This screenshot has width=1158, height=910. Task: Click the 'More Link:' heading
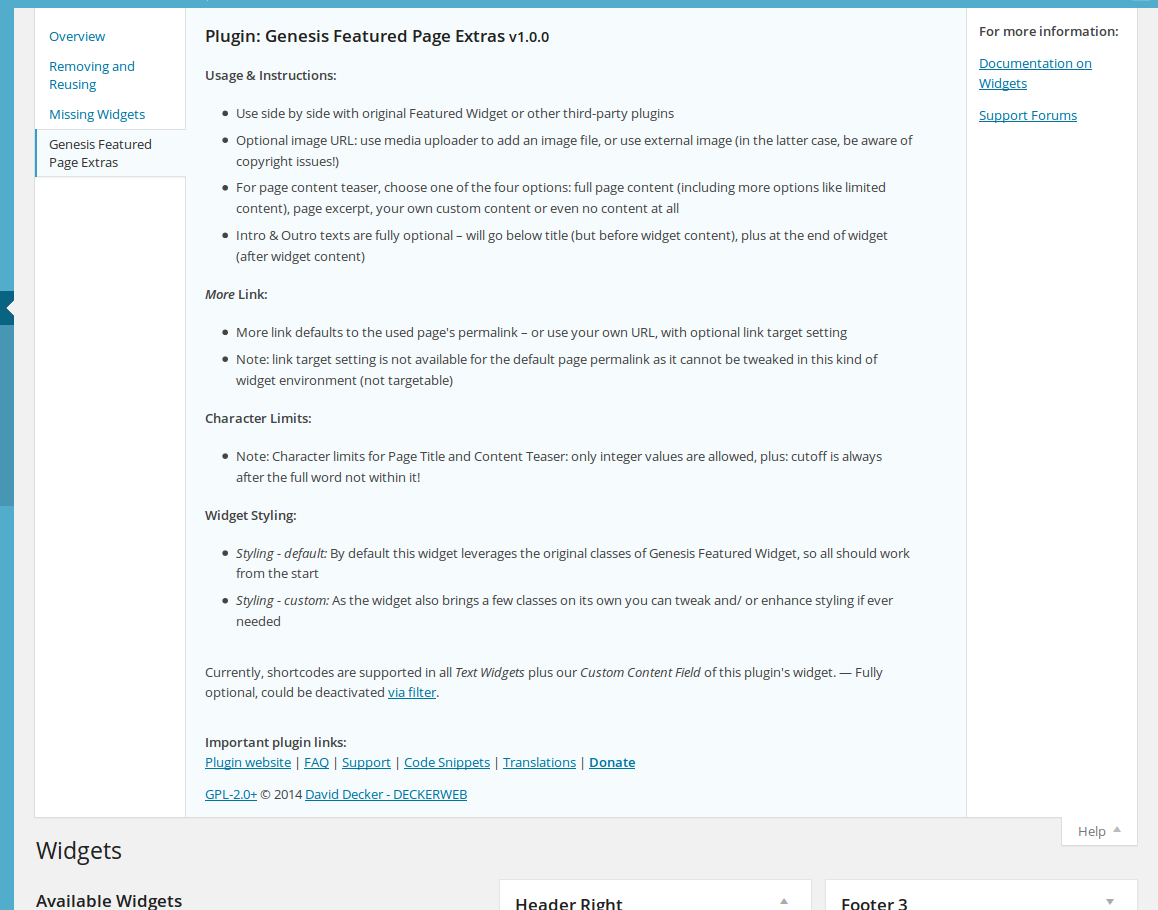(236, 294)
